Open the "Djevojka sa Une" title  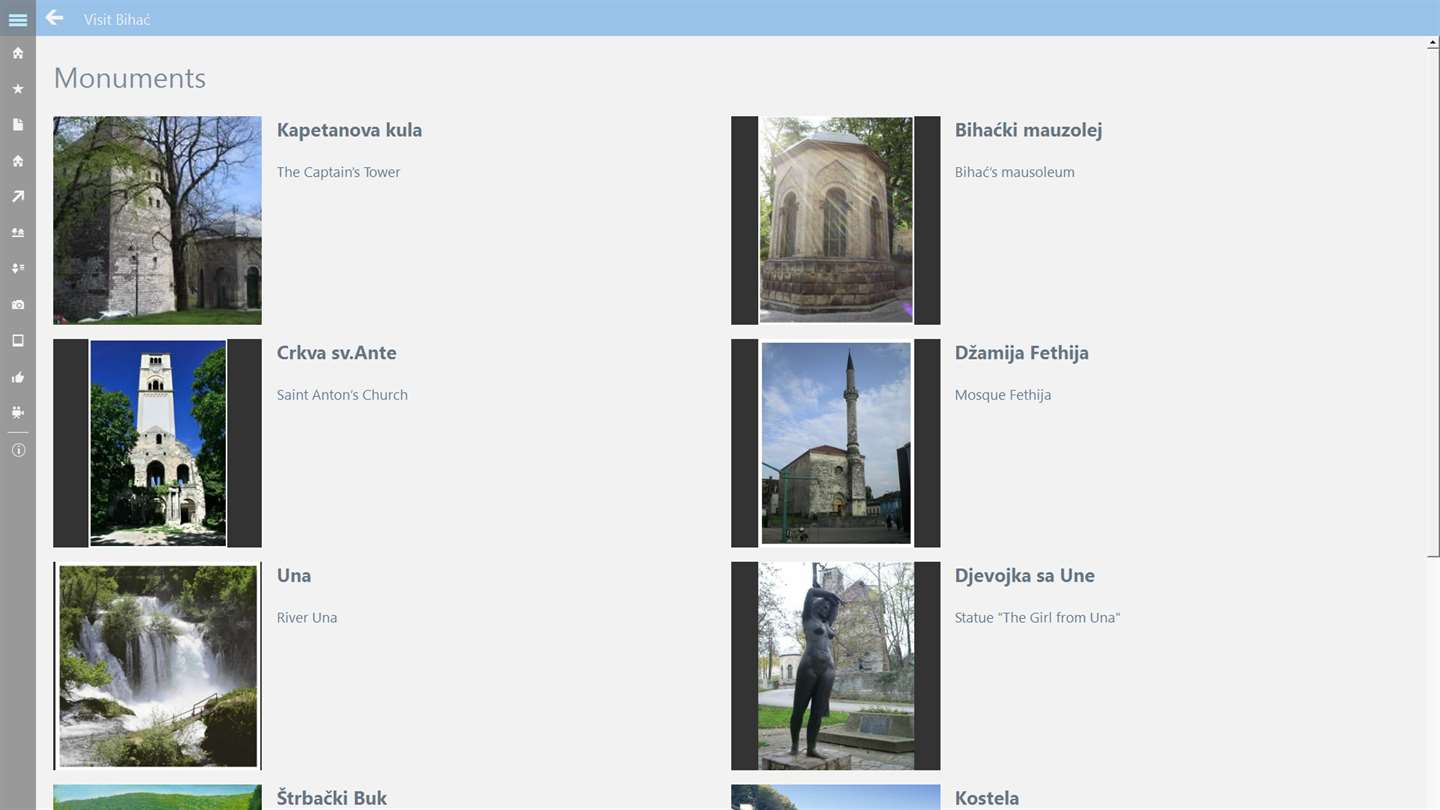[1025, 576]
